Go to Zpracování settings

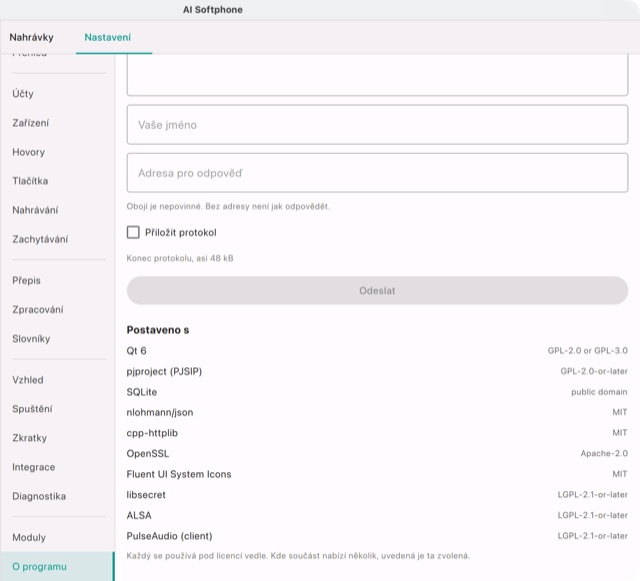point(57,309)
